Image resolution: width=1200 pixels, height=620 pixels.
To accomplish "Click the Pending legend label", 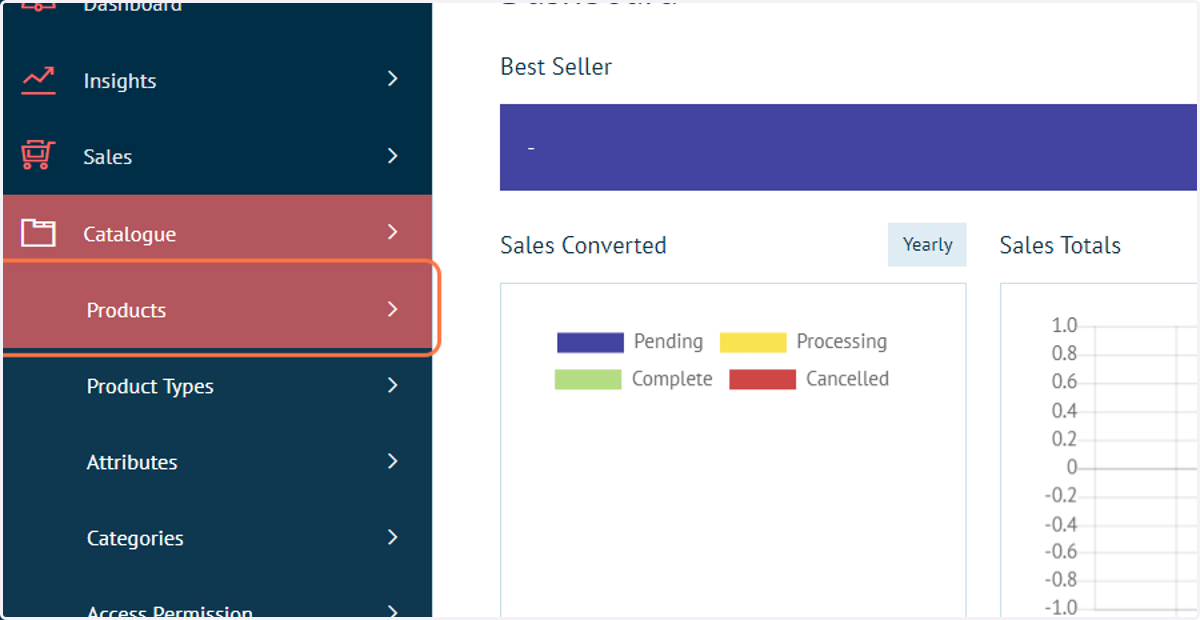I will click(668, 342).
